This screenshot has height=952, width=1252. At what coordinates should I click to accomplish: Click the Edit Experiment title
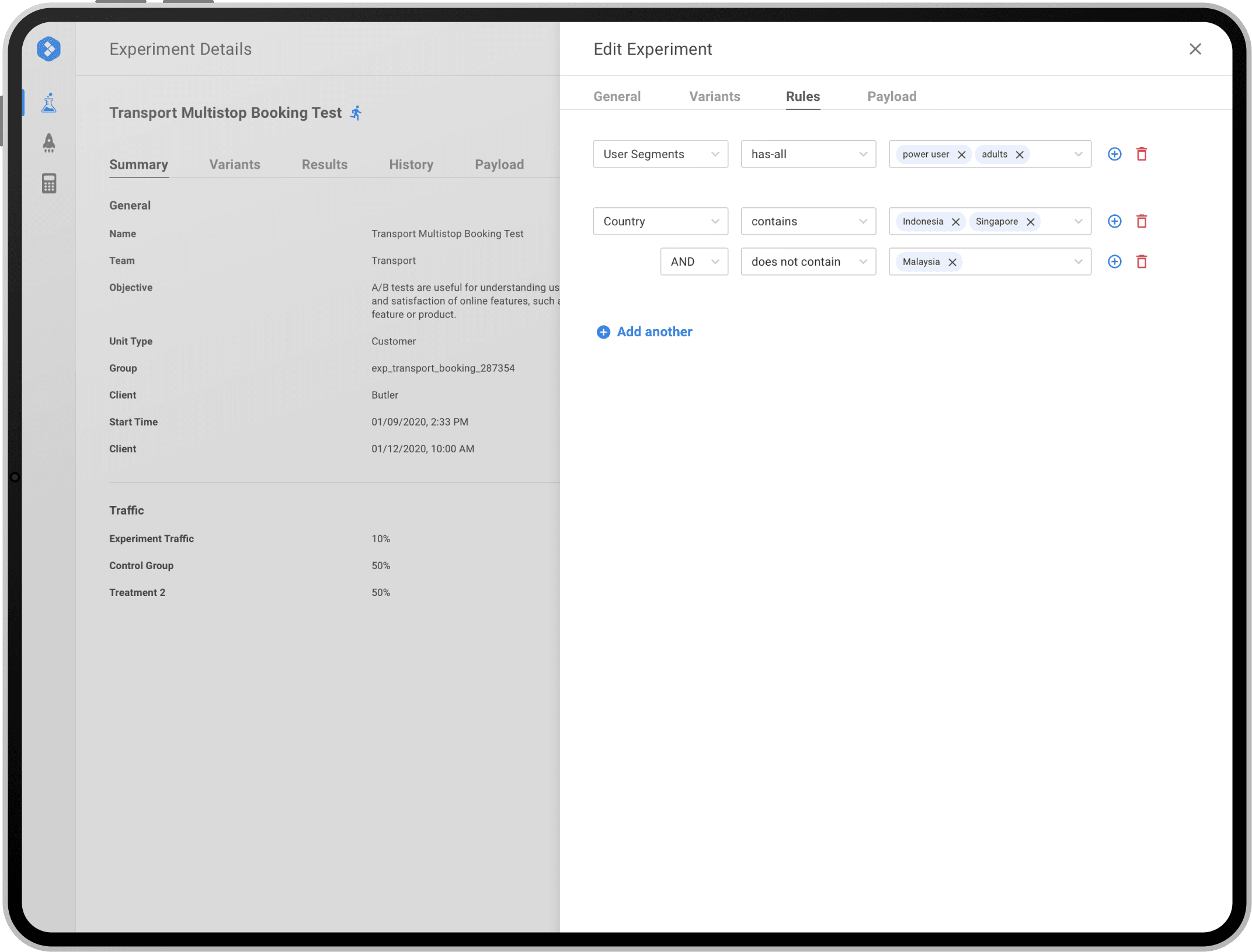tap(653, 49)
